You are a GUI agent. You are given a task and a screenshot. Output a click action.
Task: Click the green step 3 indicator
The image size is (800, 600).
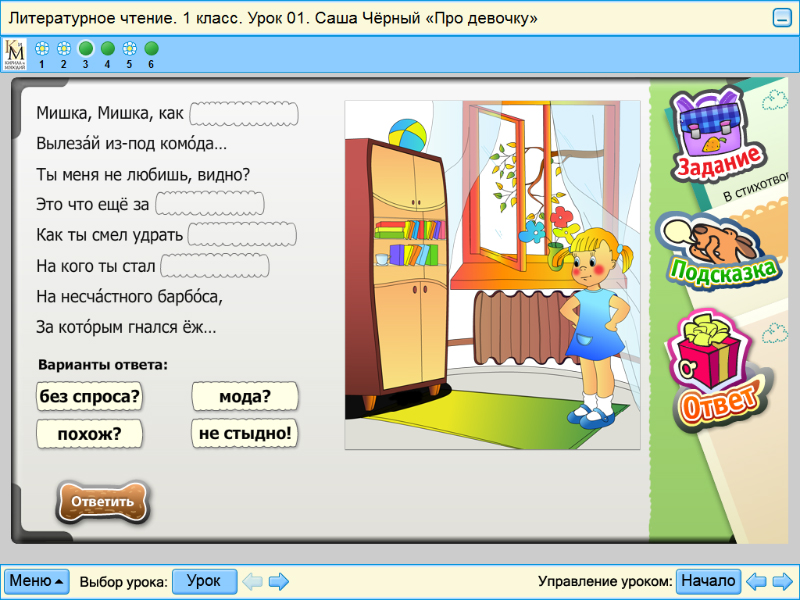pos(85,46)
